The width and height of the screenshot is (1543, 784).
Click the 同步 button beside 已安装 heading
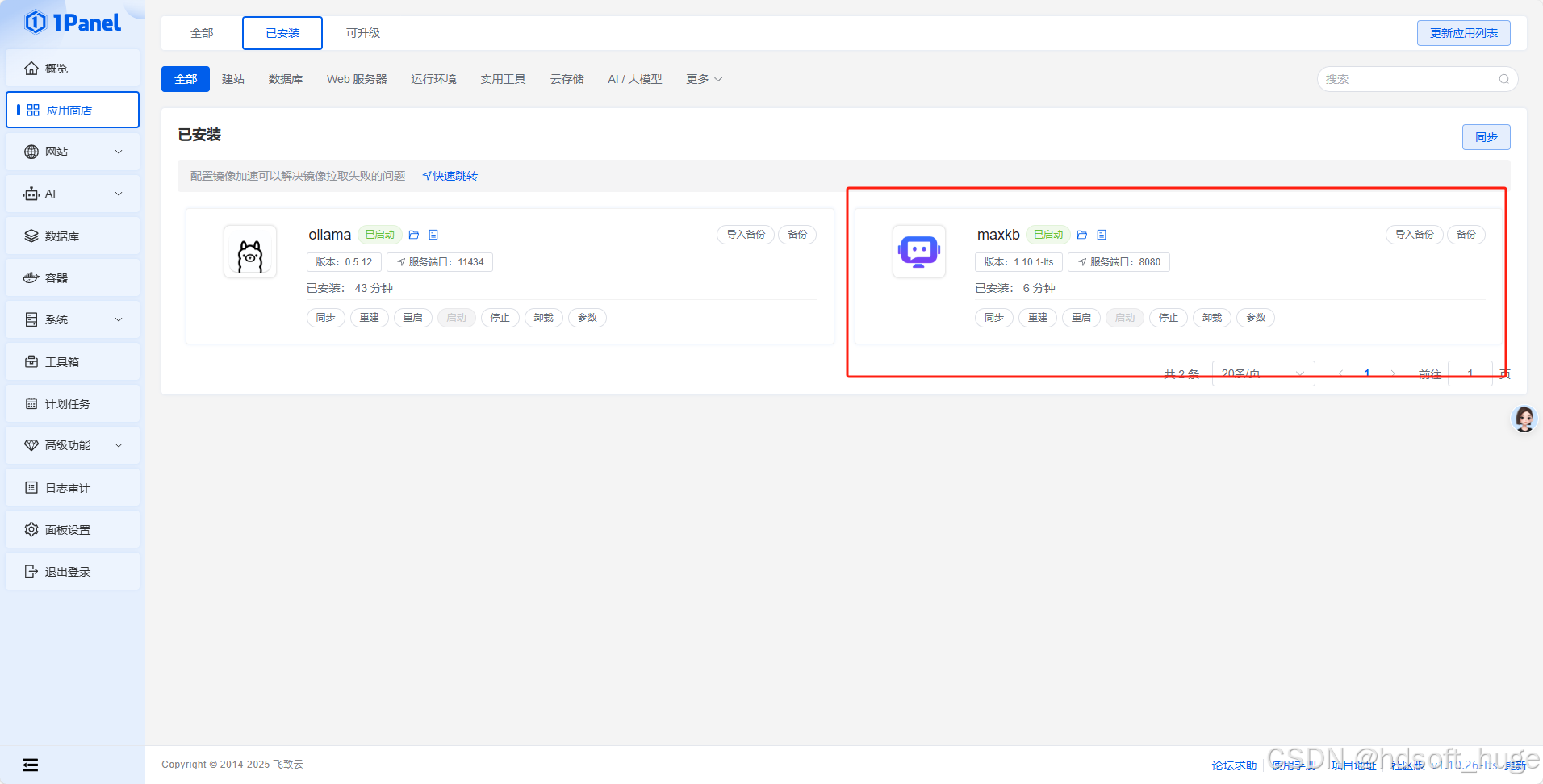coord(1486,137)
